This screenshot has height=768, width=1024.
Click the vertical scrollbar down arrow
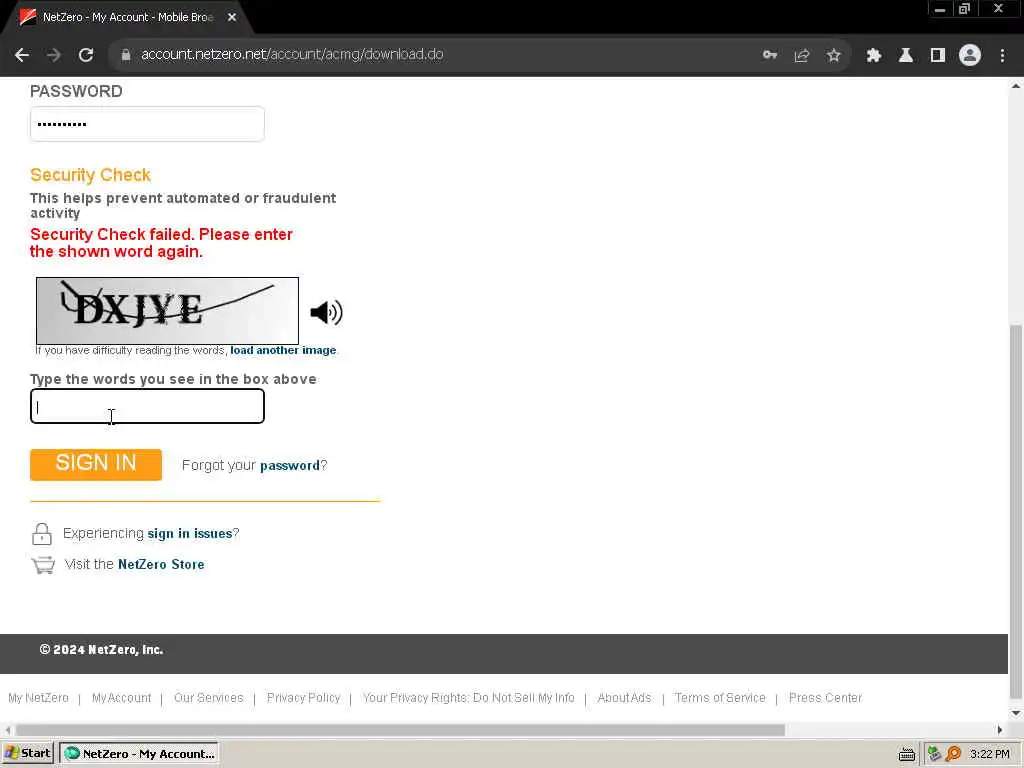[x=1016, y=712]
